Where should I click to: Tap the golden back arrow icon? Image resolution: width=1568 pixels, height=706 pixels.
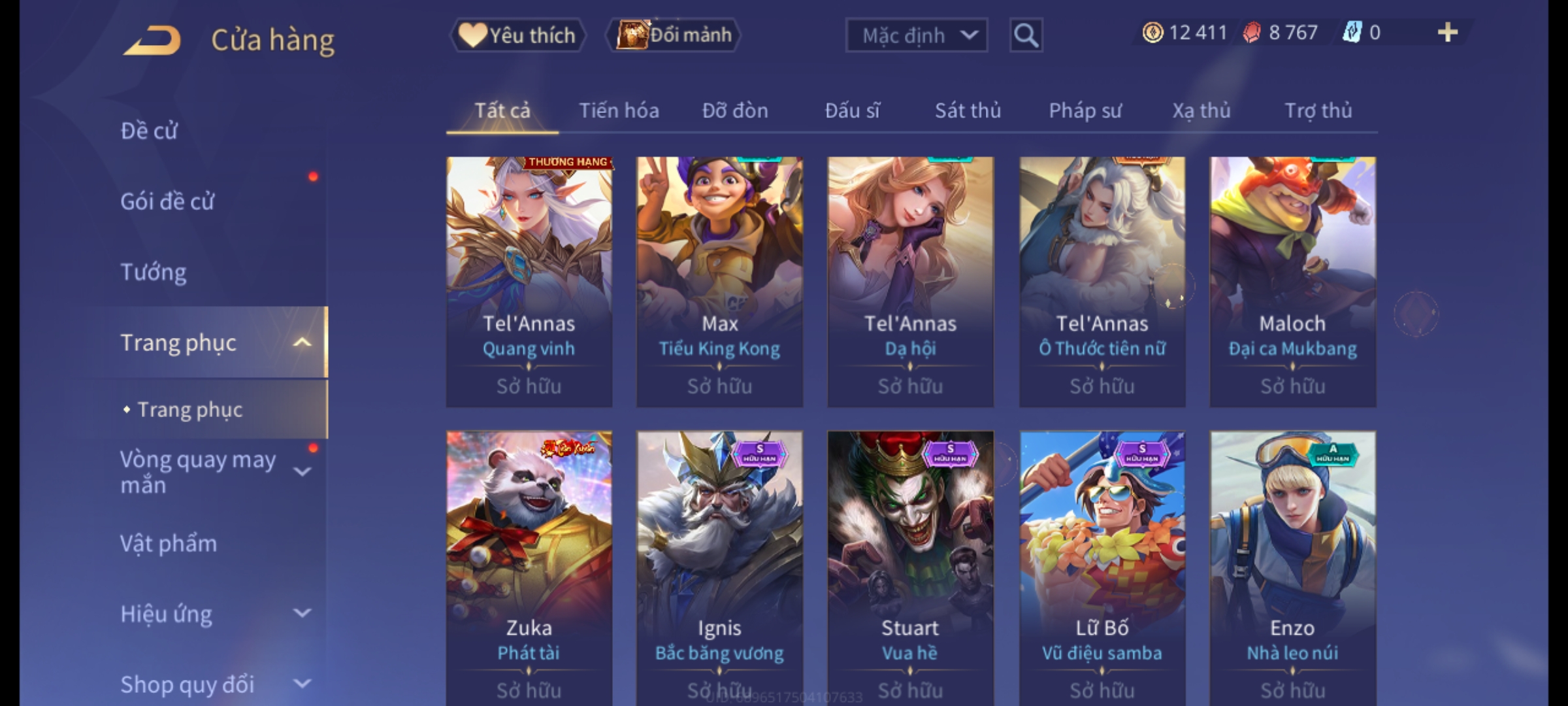point(152,41)
